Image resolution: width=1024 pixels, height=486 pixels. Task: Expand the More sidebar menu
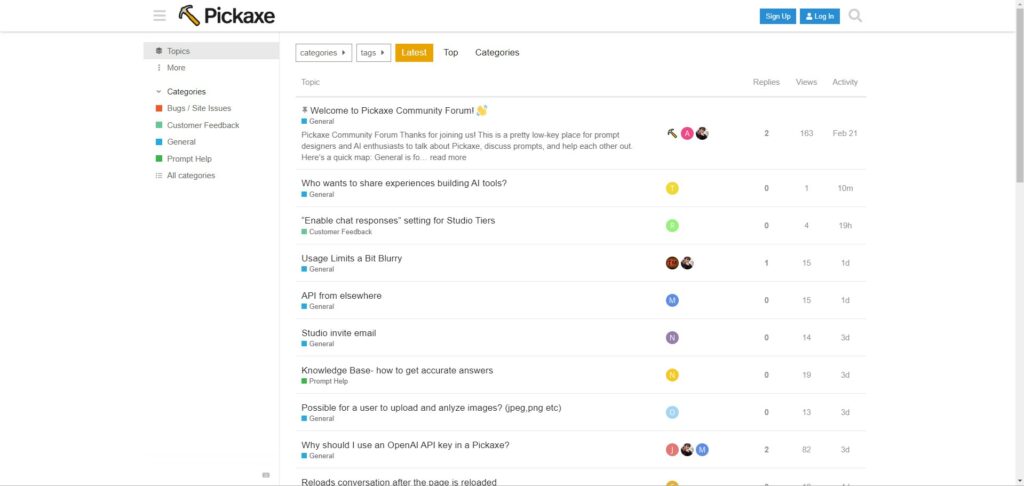pyautogui.click(x=211, y=68)
